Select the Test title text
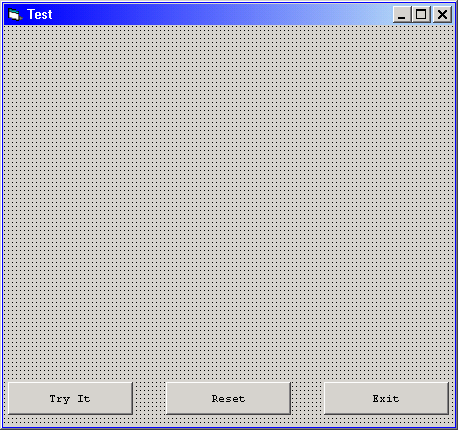Viewport: 458px width, 430px height. click(40, 14)
